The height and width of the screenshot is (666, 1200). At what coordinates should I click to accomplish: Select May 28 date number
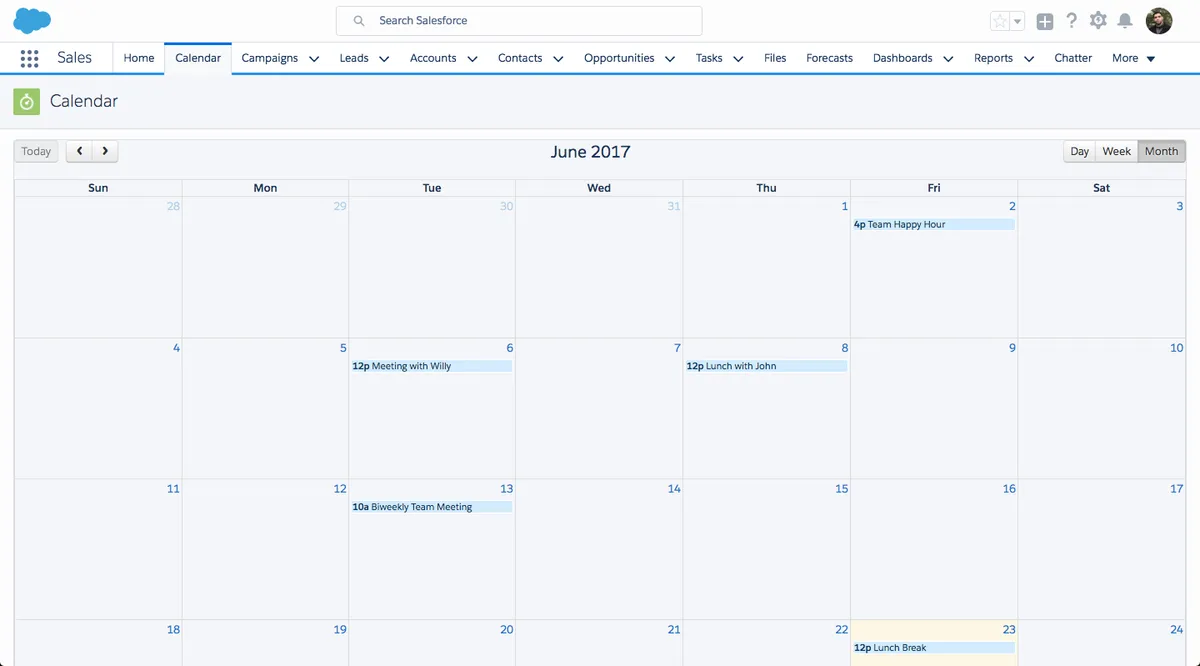pyautogui.click(x=173, y=206)
